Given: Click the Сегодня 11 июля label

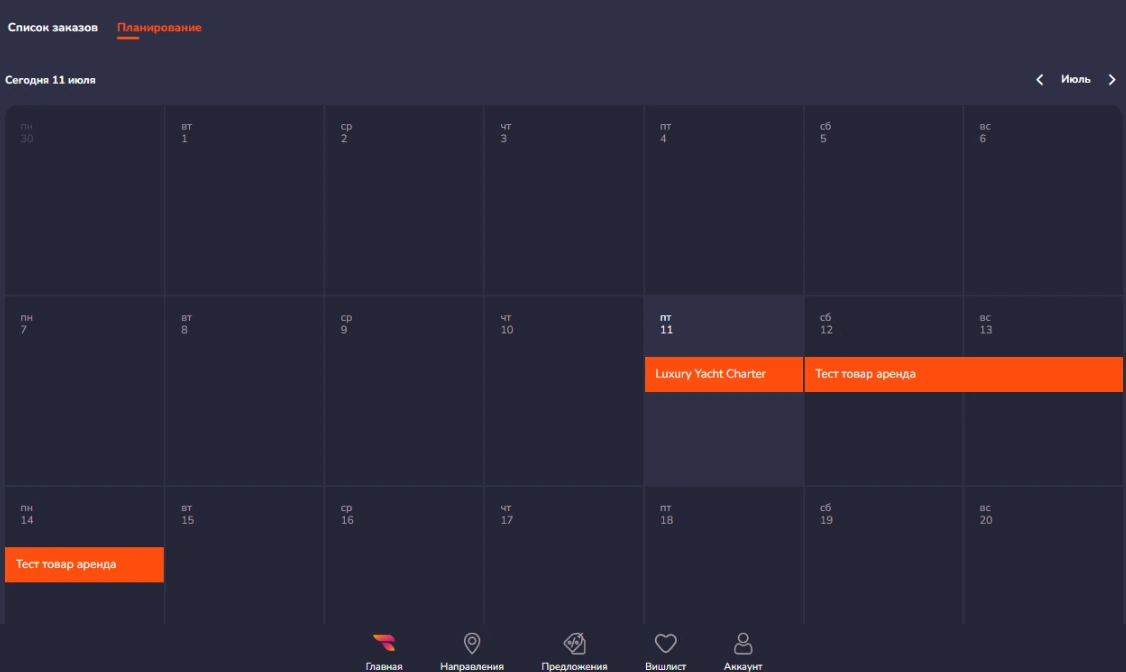Looking at the screenshot, I should pos(51,80).
